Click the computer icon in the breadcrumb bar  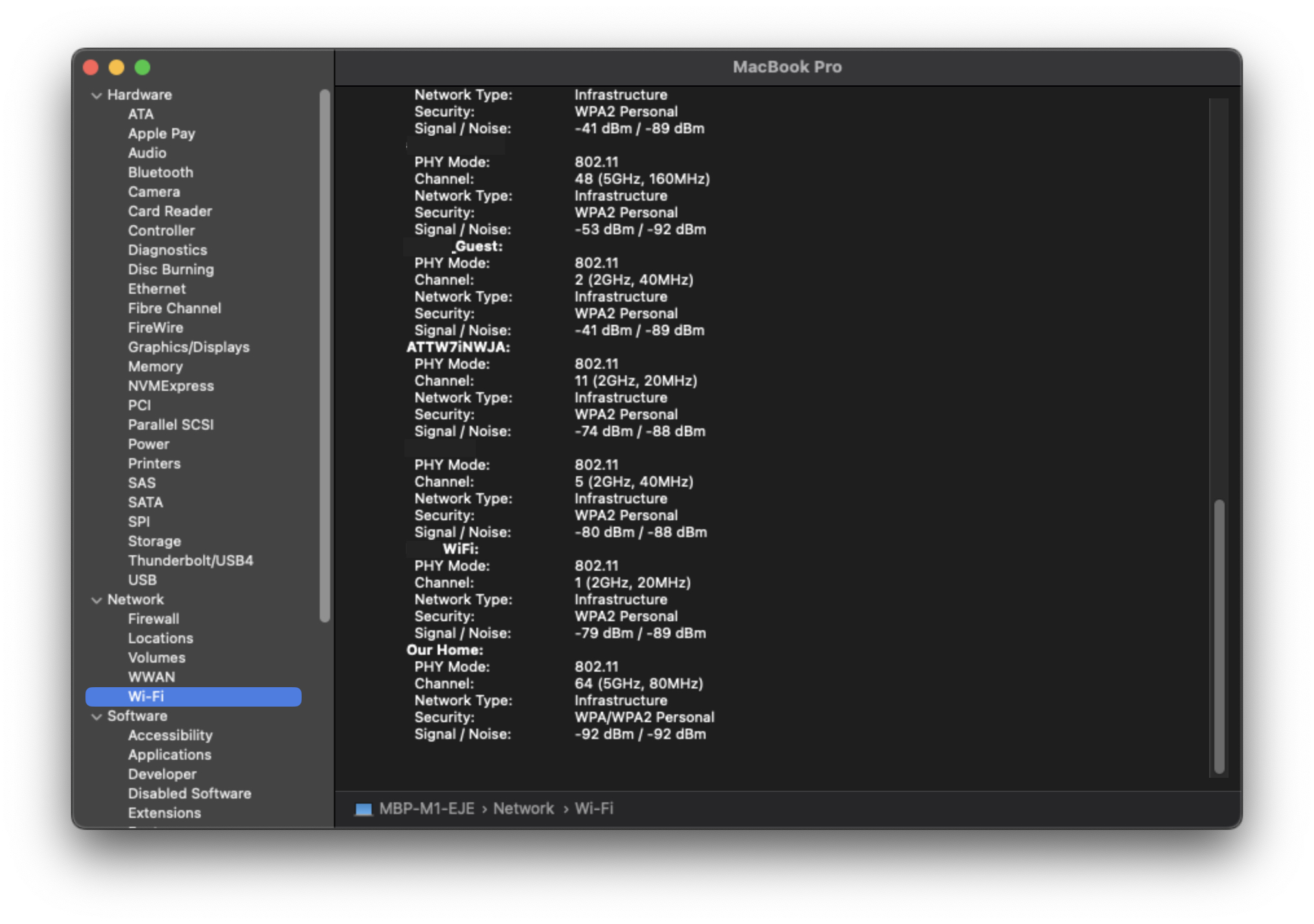click(x=362, y=808)
